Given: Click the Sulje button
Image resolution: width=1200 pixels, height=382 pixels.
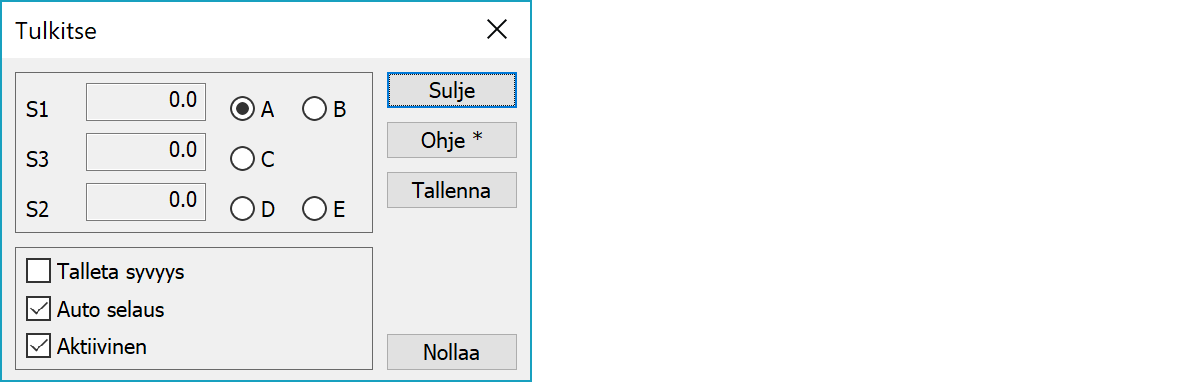Looking at the screenshot, I should [452, 90].
